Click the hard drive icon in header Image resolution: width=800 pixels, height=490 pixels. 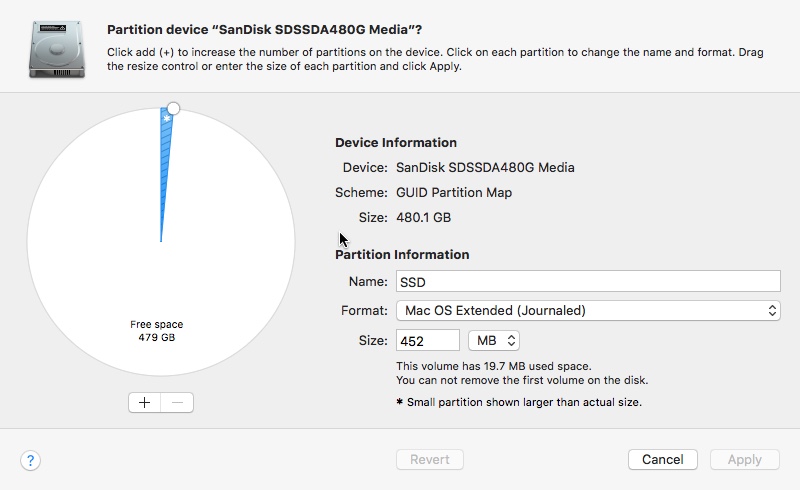tap(57, 50)
